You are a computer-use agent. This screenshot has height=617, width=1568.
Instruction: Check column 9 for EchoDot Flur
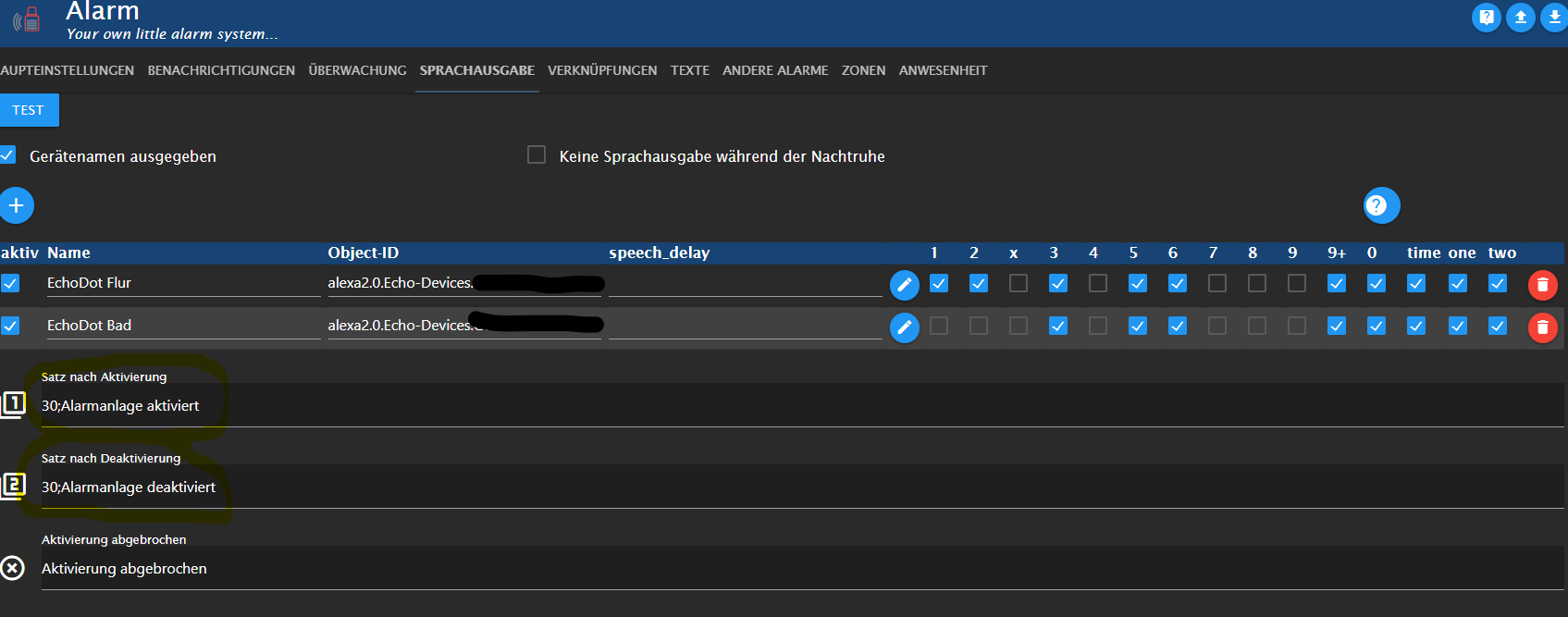tap(1297, 283)
